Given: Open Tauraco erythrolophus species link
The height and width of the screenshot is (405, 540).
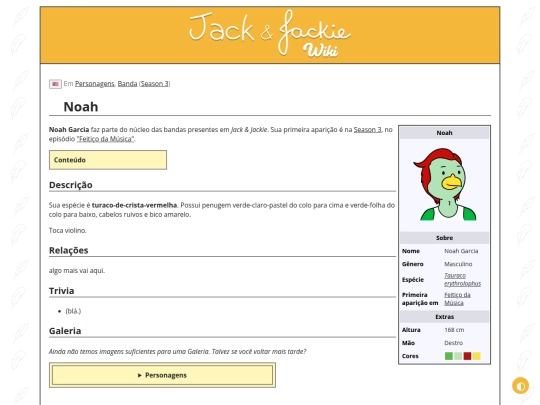Looking at the screenshot, I should 462,280.
